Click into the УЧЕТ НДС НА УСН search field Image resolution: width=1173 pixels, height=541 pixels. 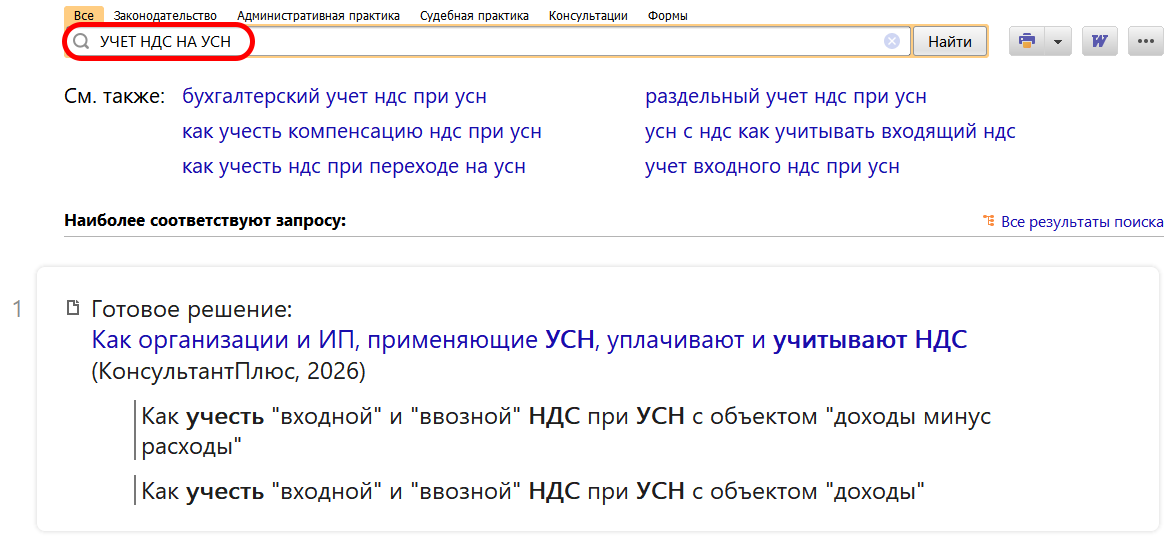[488, 42]
